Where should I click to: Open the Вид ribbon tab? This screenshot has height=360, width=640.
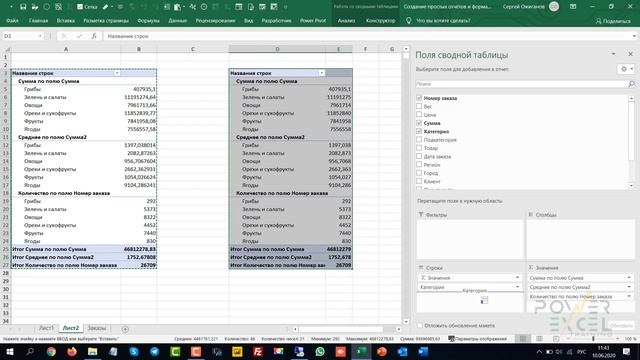point(249,20)
